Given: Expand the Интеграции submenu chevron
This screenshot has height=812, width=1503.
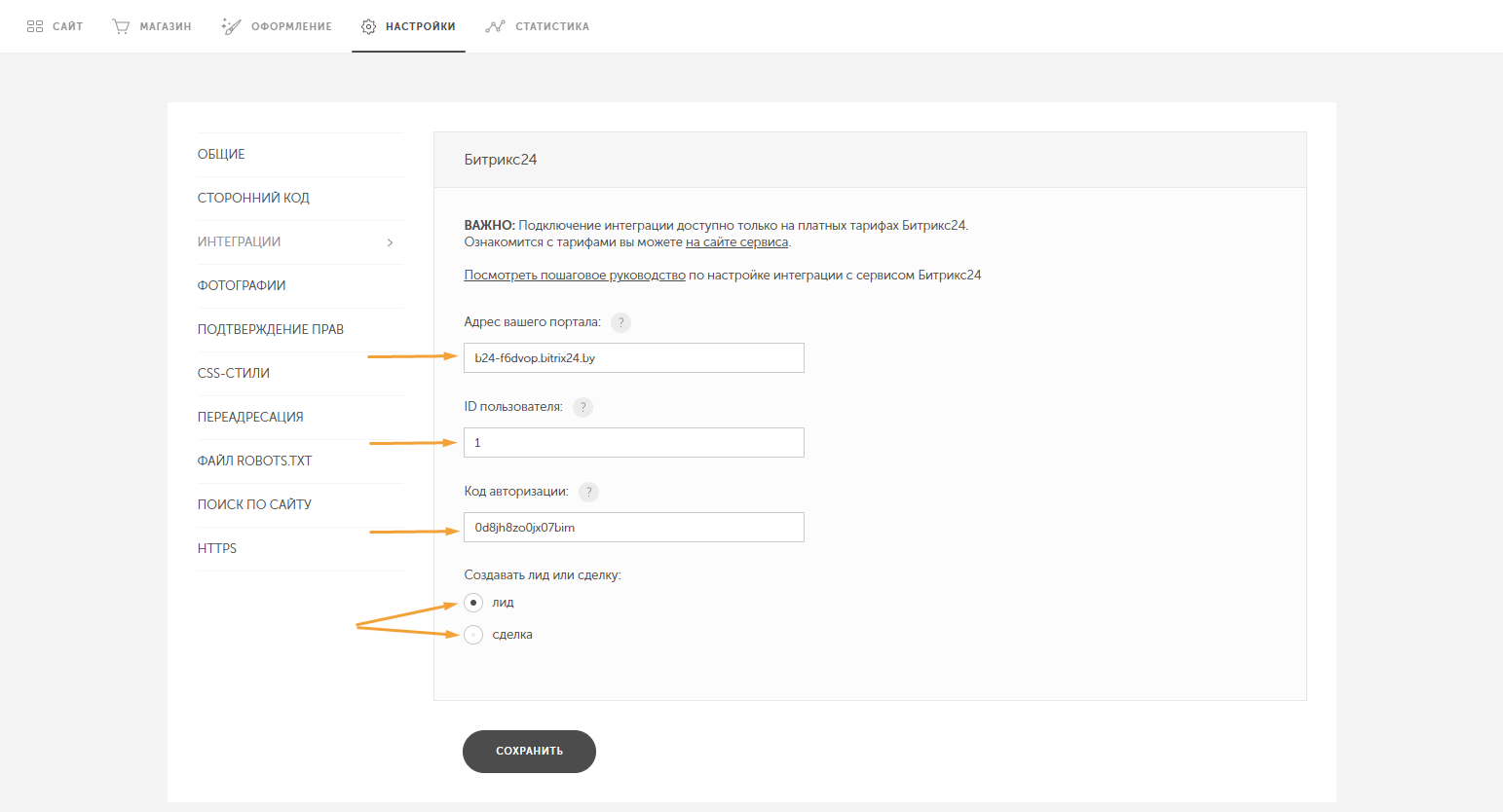Looking at the screenshot, I should pos(390,242).
